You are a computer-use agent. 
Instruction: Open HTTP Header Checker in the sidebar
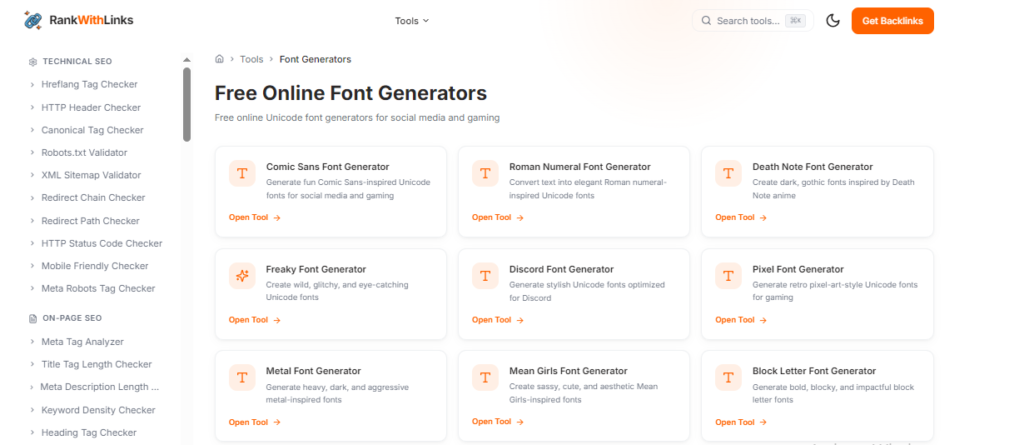91,107
